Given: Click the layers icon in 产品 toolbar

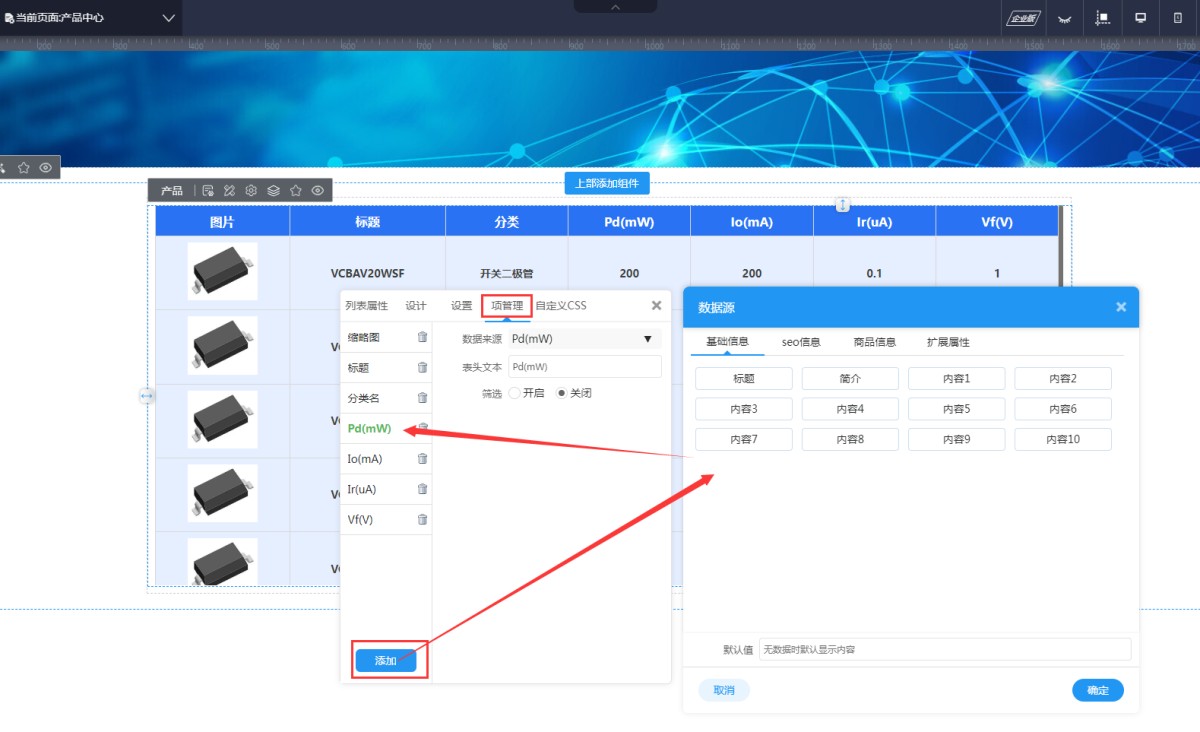Looking at the screenshot, I should click(273, 190).
